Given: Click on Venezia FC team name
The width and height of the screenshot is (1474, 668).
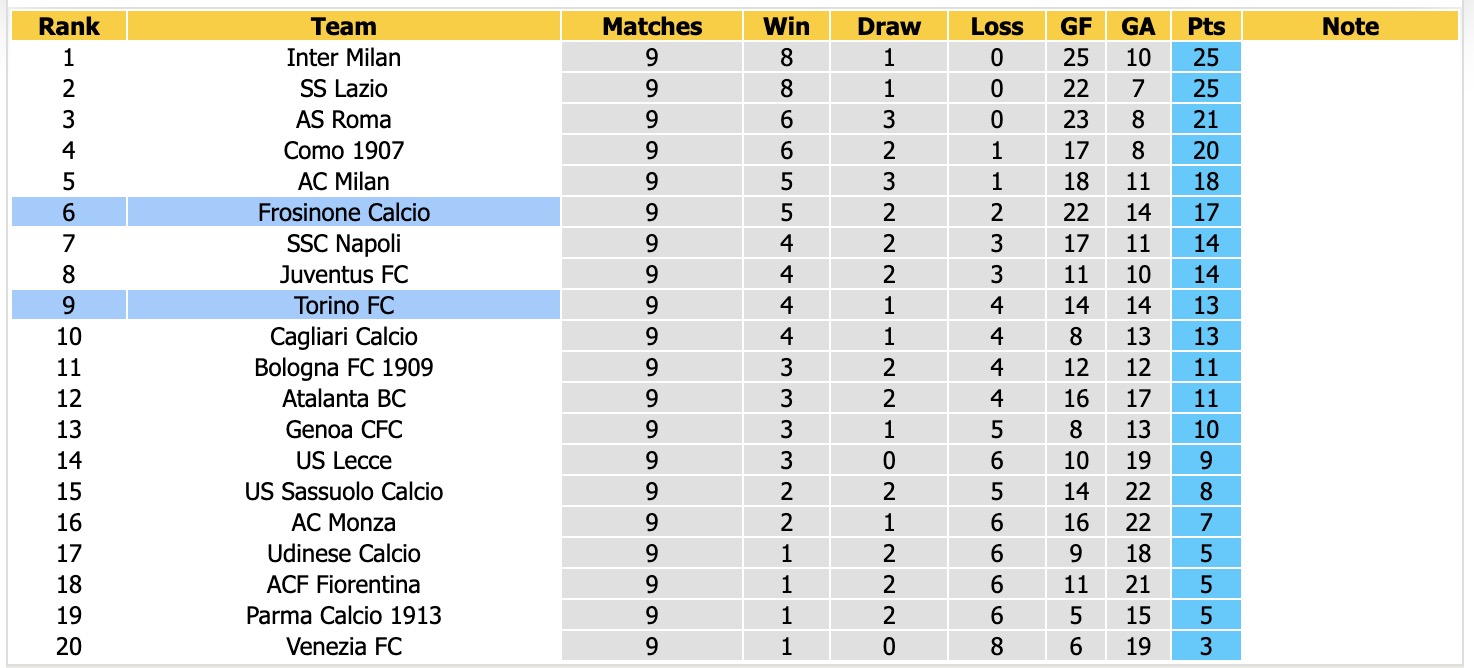Looking at the screenshot, I should (x=344, y=647).
